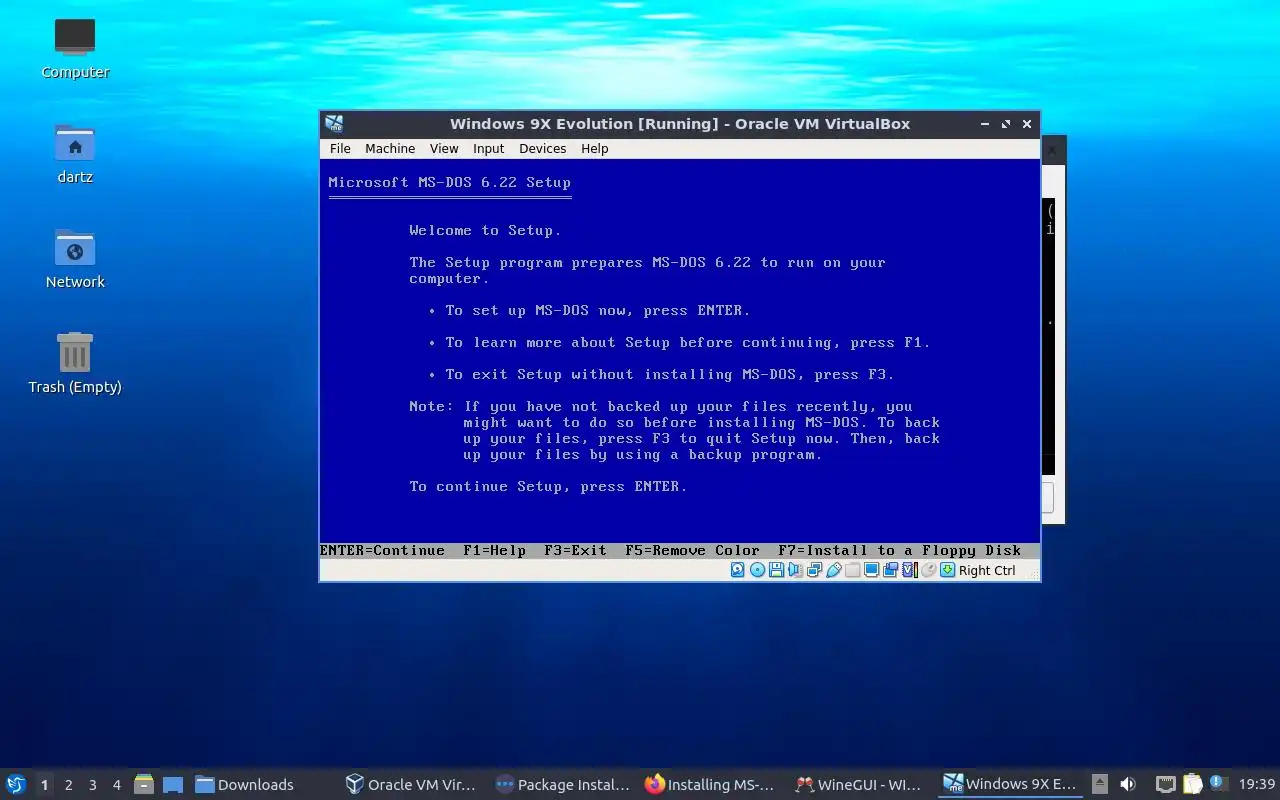Open the Network desktop icon
1280x800 pixels.
75,258
